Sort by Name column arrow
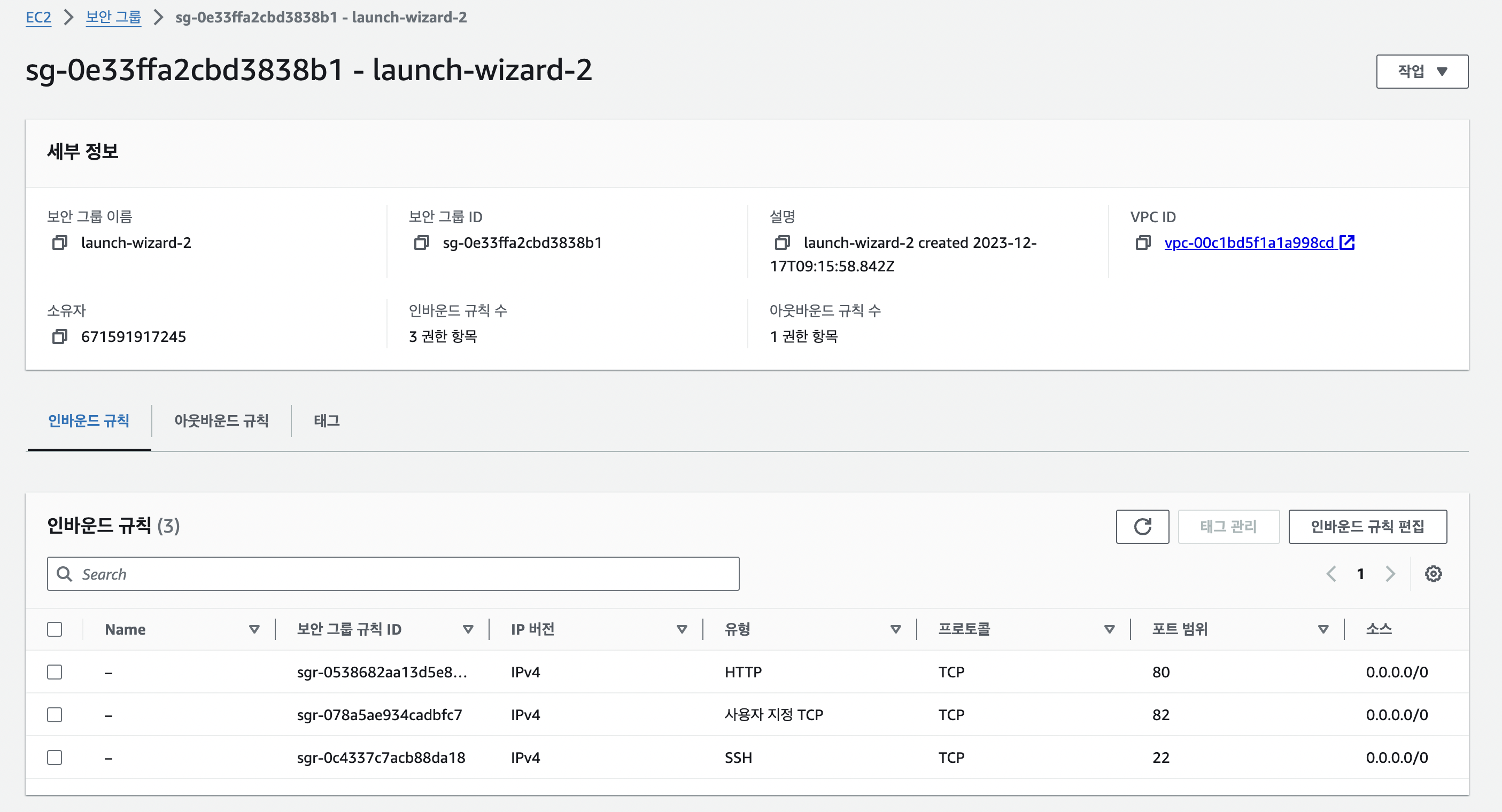1502x812 pixels. pos(254,629)
